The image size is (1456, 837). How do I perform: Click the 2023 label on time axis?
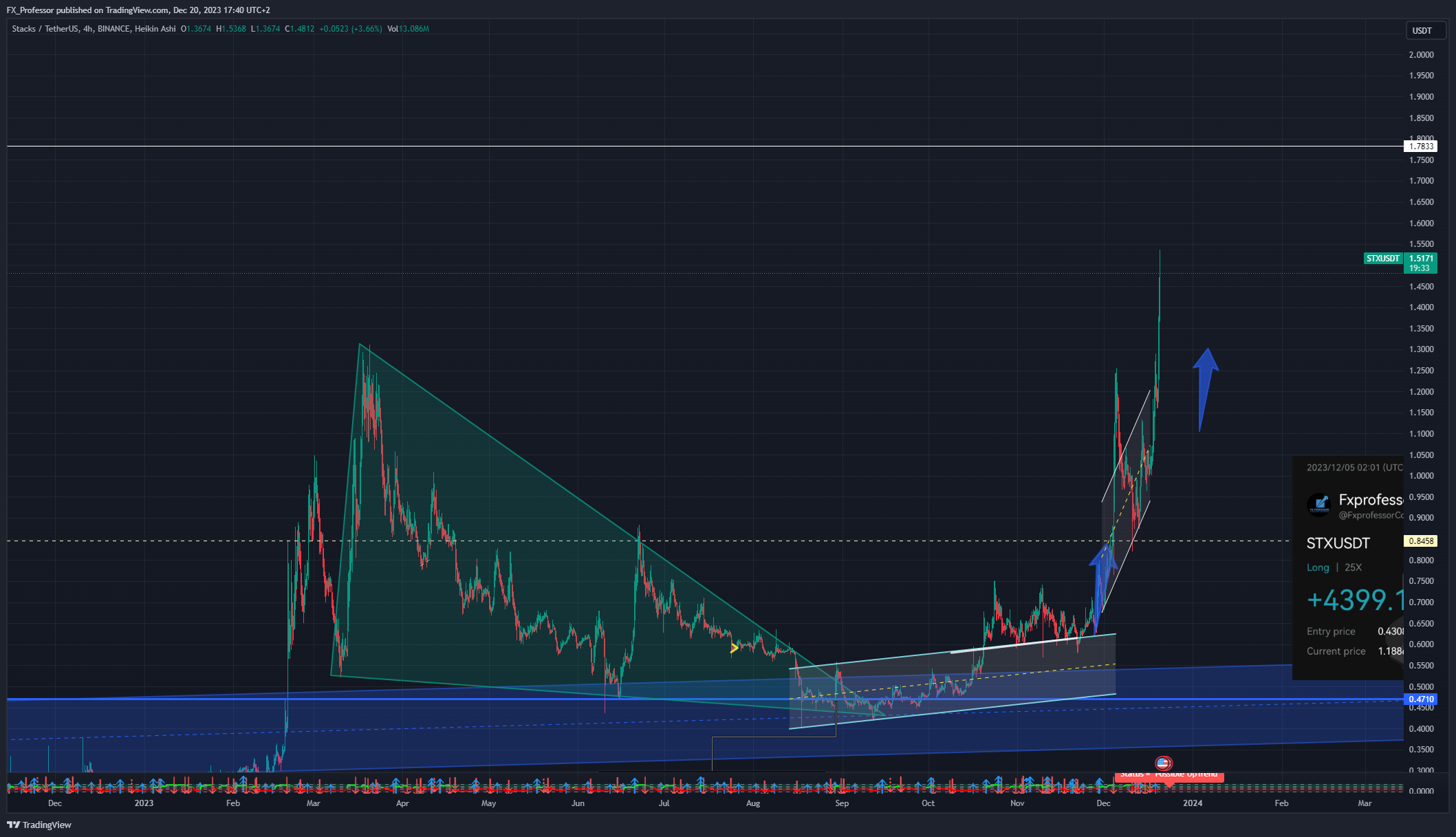coord(144,803)
